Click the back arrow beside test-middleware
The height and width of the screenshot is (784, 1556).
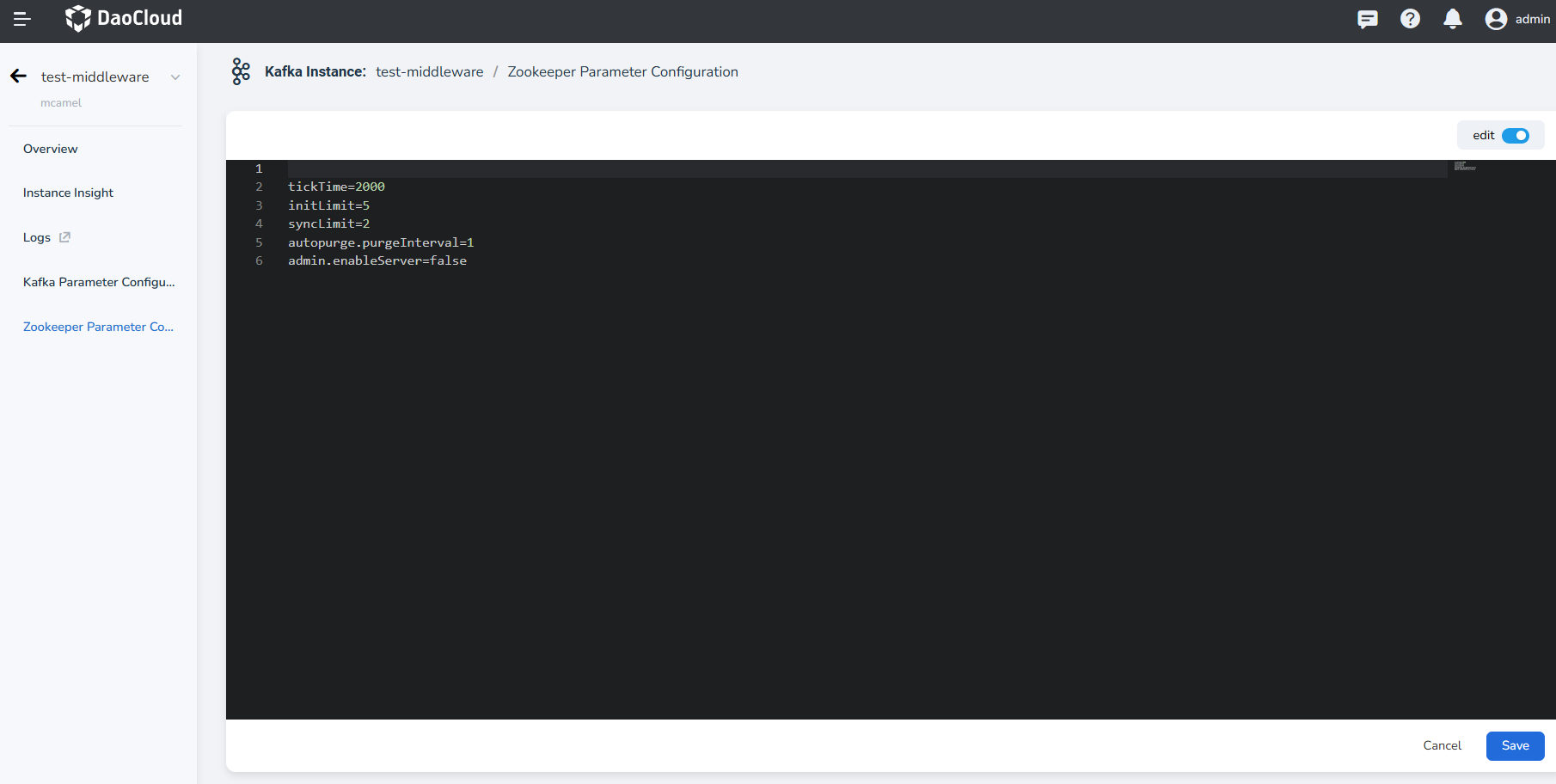[x=19, y=77]
